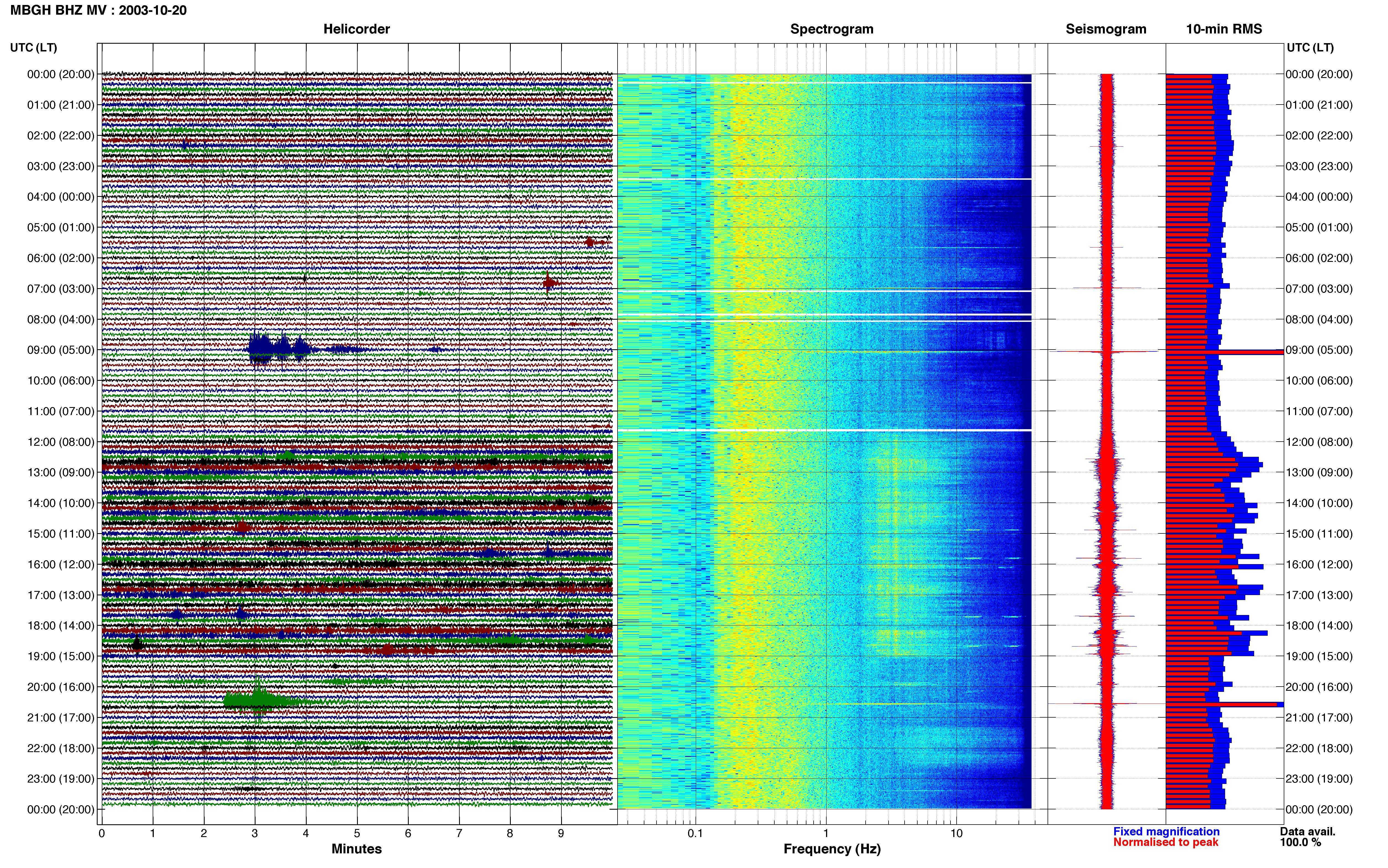
Task: Click the '10-min RMS' panel heading
Action: tap(1224, 29)
